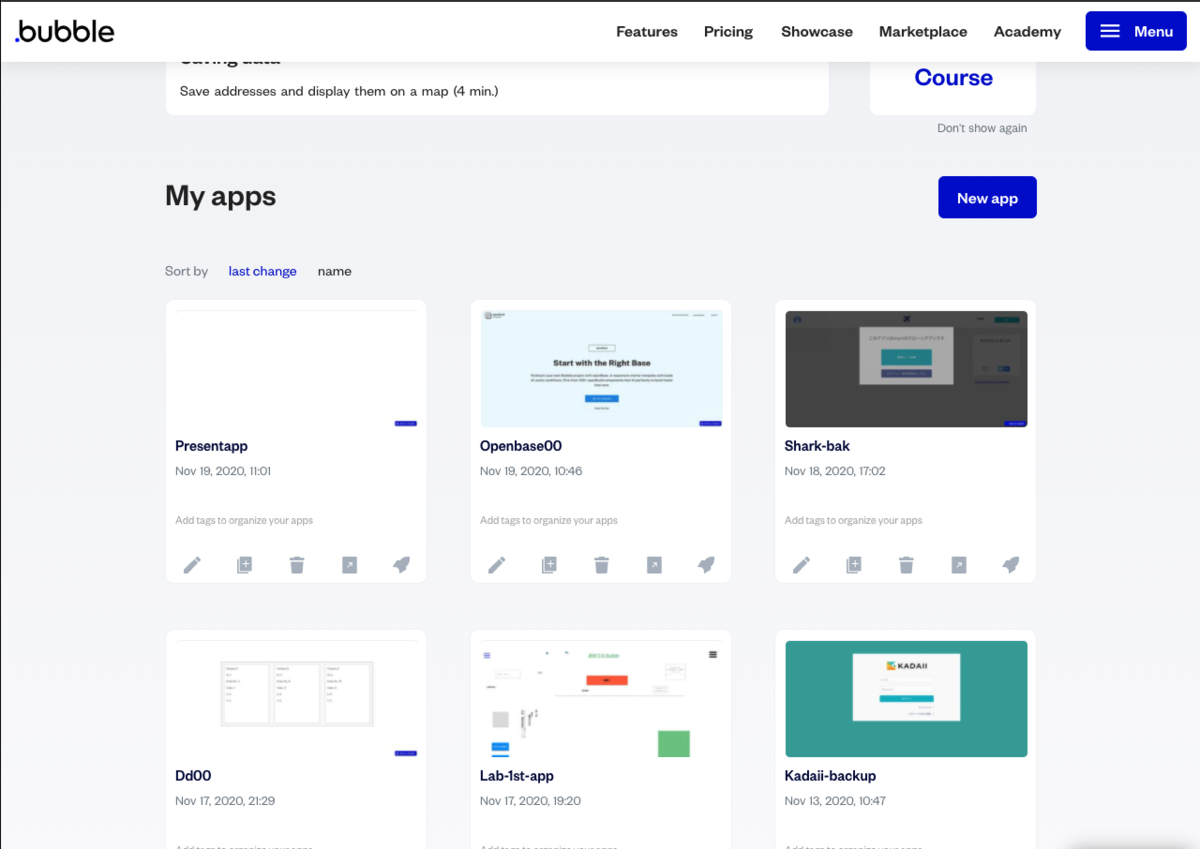Image resolution: width=1200 pixels, height=849 pixels.
Task: Open the Dd00 app title
Action: tap(193, 776)
